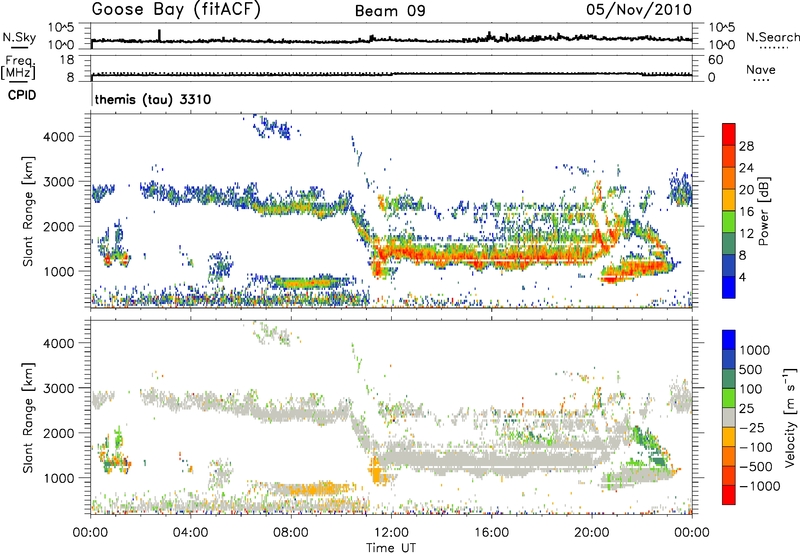Click the 'Power [dB]' colorbar label

(764, 211)
